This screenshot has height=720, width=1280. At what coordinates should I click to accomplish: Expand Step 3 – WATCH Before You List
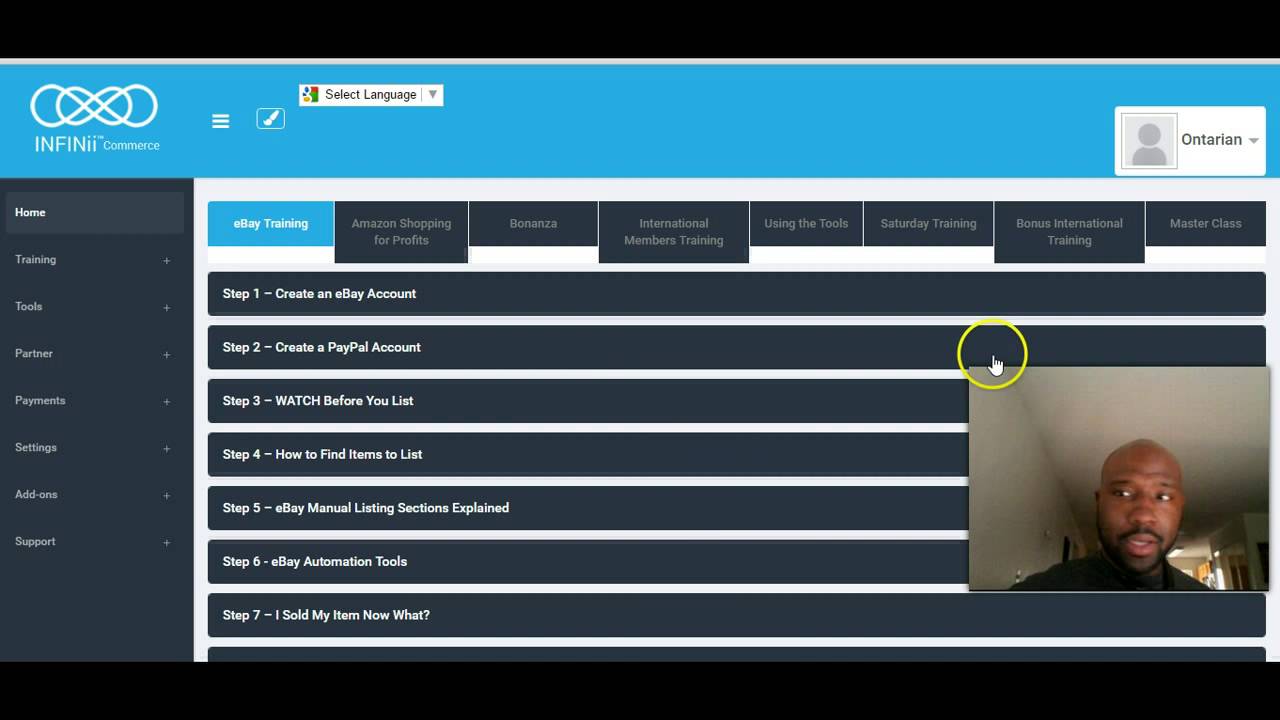coord(588,401)
